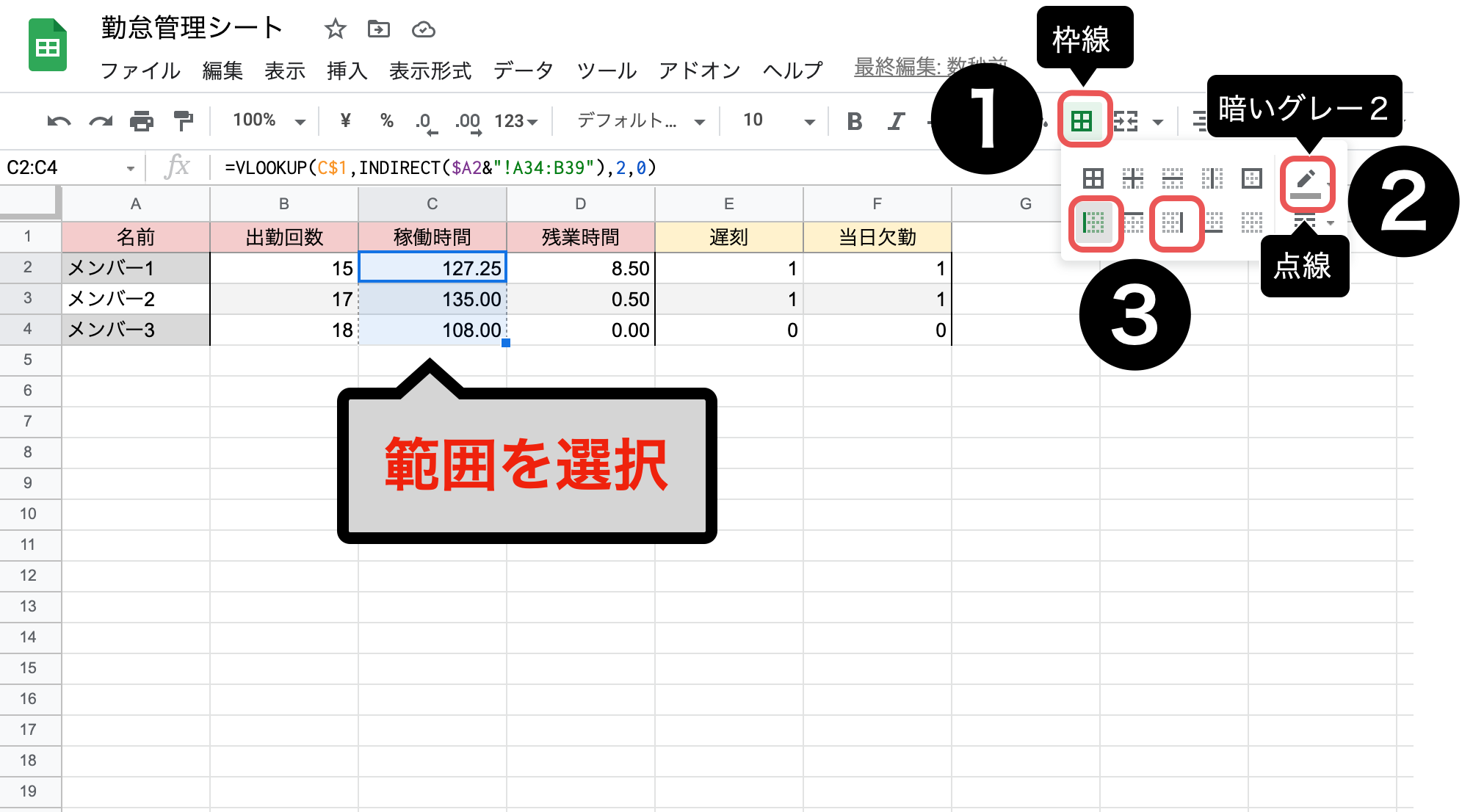Toggle percent number format
This screenshot has width=1473, height=812.
(387, 121)
